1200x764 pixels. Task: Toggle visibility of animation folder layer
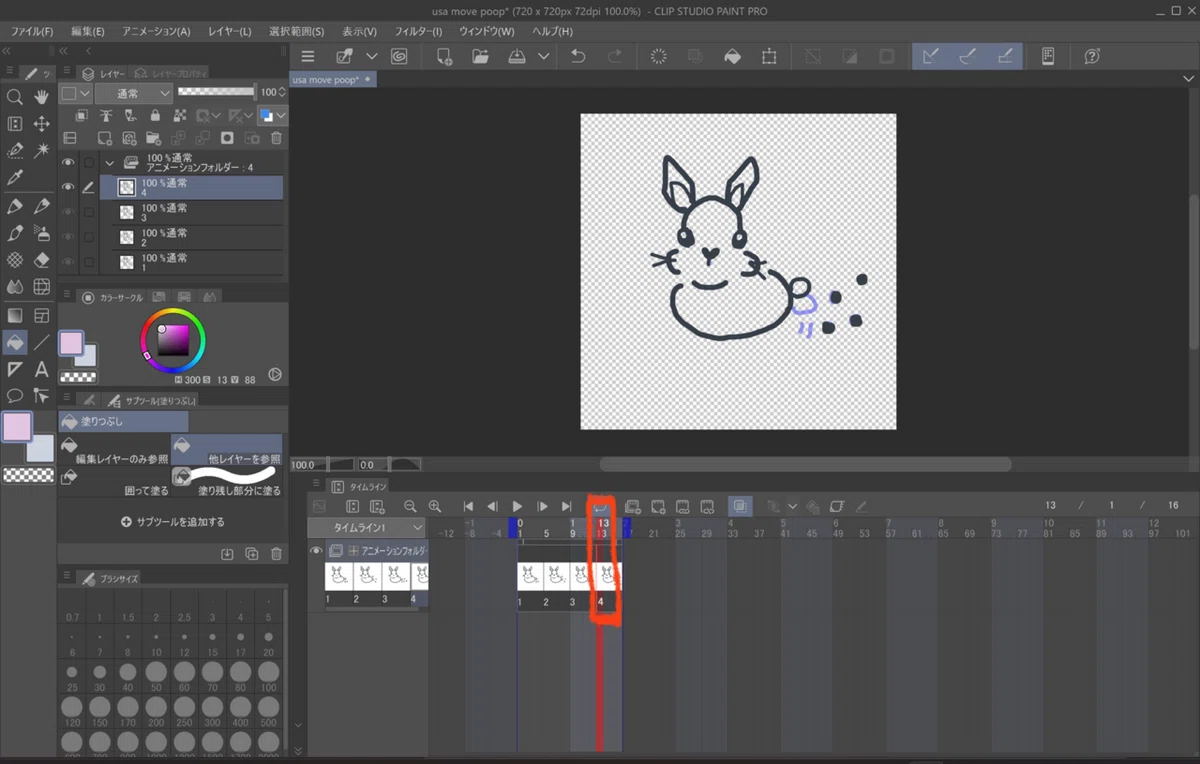pos(68,162)
